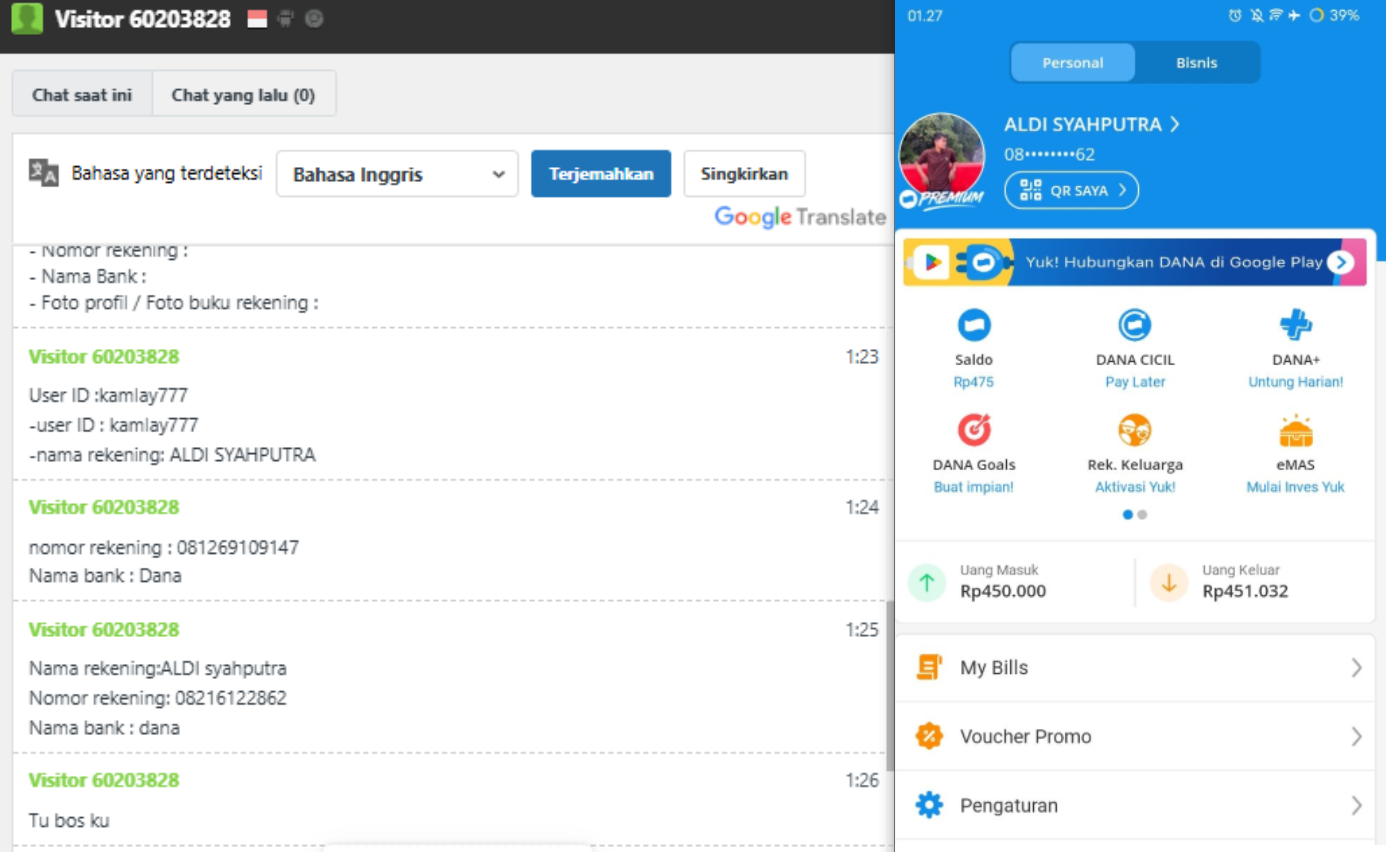This screenshot has width=1386, height=852.
Task: Tap the Rp451.032 Uang Keluar amount
Action: point(1245,591)
